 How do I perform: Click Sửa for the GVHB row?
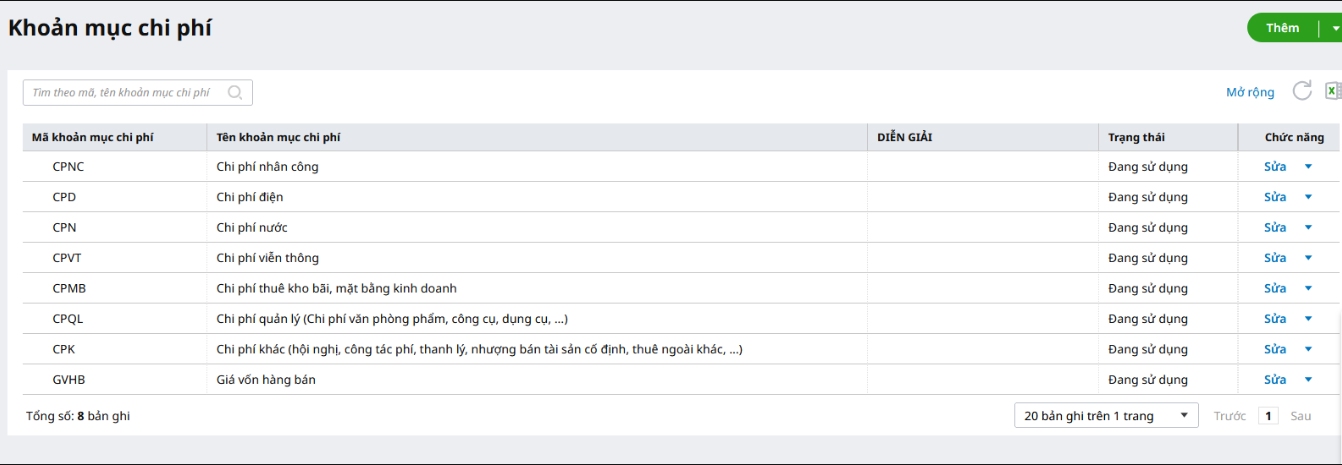1275,380
